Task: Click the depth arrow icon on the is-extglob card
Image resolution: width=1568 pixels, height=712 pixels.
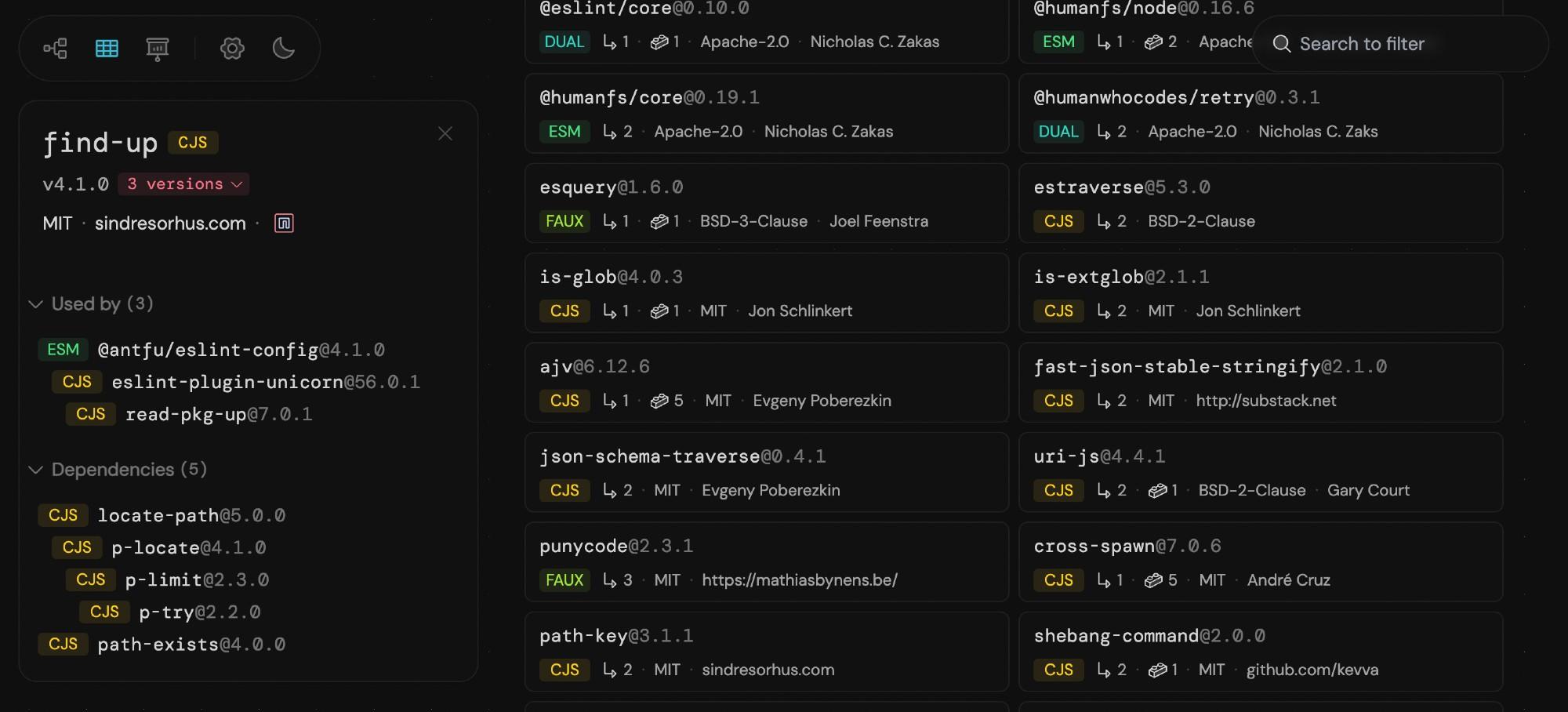Action: click(1104, 311)
